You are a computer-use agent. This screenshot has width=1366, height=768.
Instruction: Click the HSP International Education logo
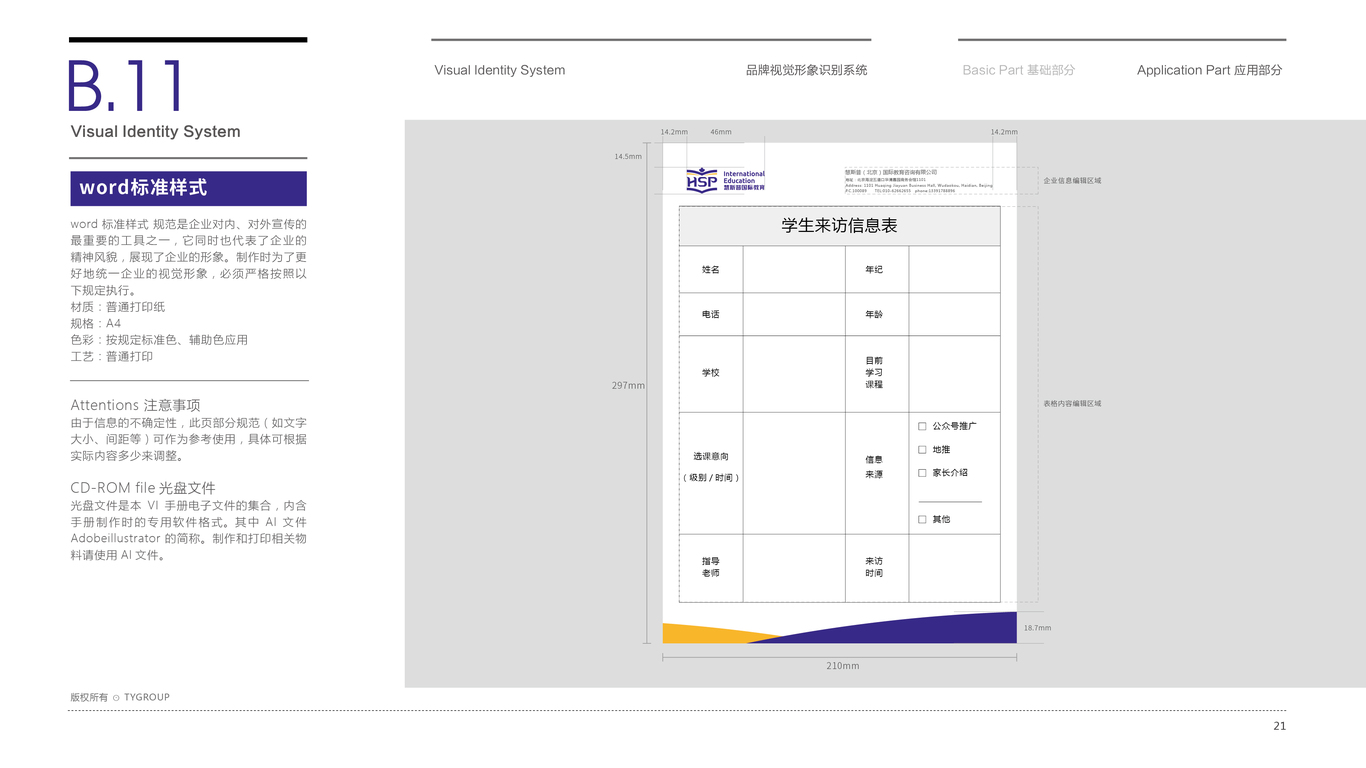725,180
